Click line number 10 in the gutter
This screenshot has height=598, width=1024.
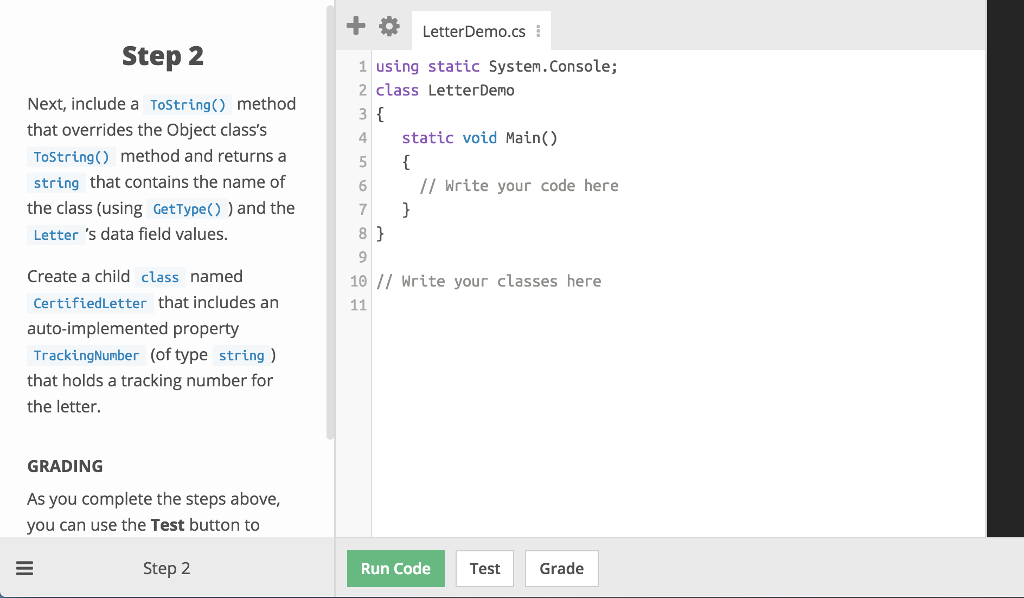tap(359, 281)
